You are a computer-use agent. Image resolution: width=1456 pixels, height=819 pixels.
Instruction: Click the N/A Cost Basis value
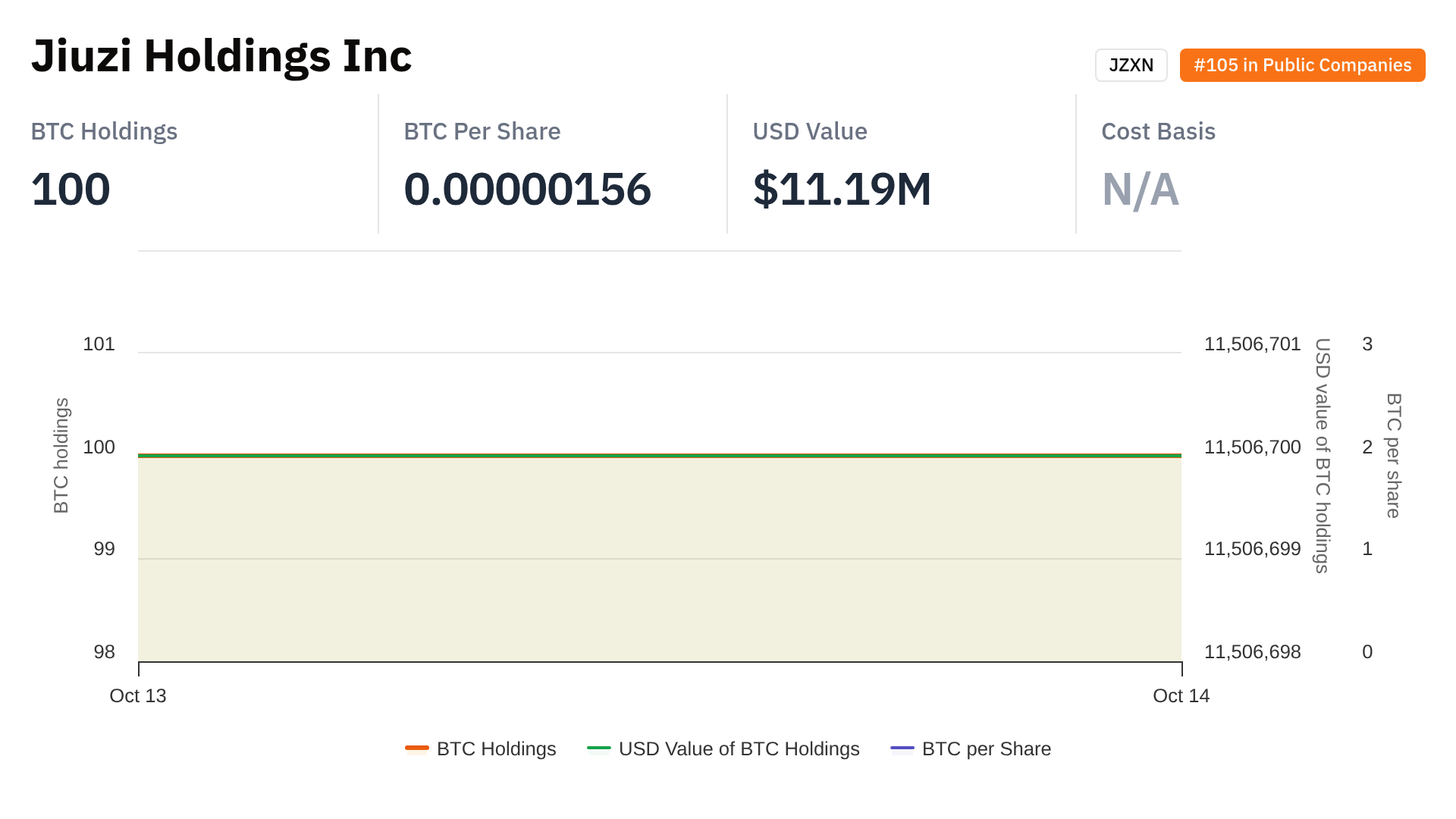click(x=1140, y=189)
